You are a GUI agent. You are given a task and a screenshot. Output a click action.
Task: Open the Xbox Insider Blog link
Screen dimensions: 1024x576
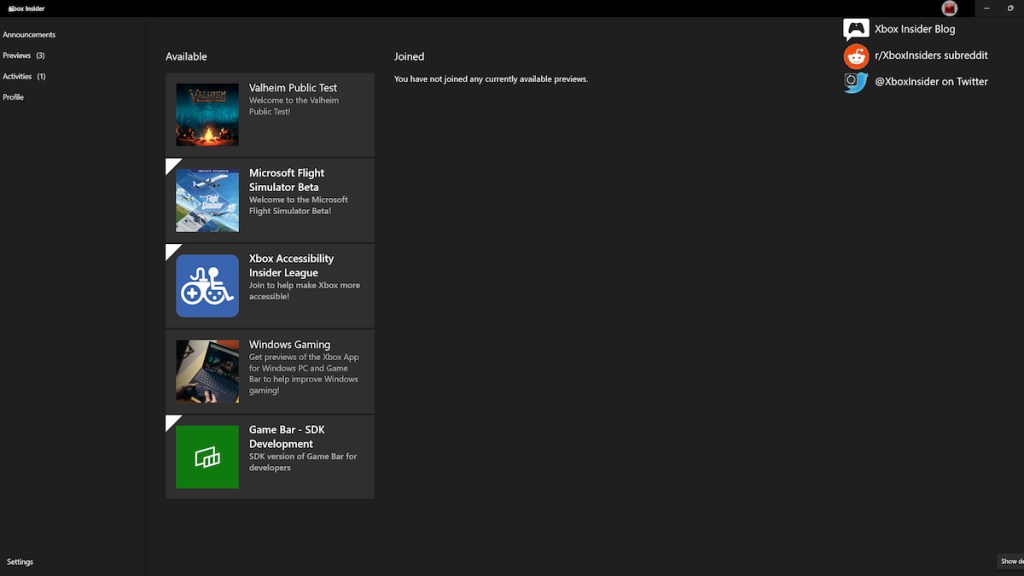pyautogui.click(x=914, y=29)
